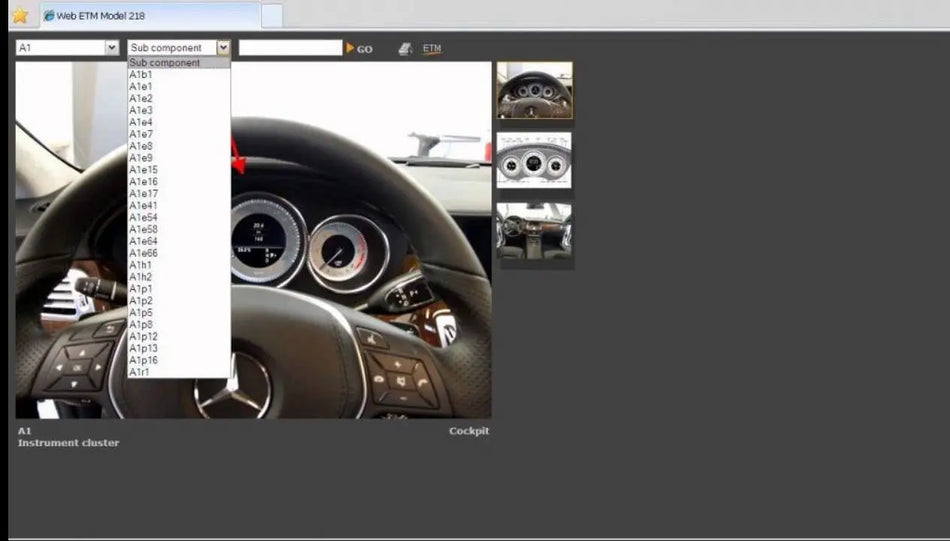Select A1h2 from the list
Image resolution: width=950 pixels, height=541 pixels.
tap(141, 277)
